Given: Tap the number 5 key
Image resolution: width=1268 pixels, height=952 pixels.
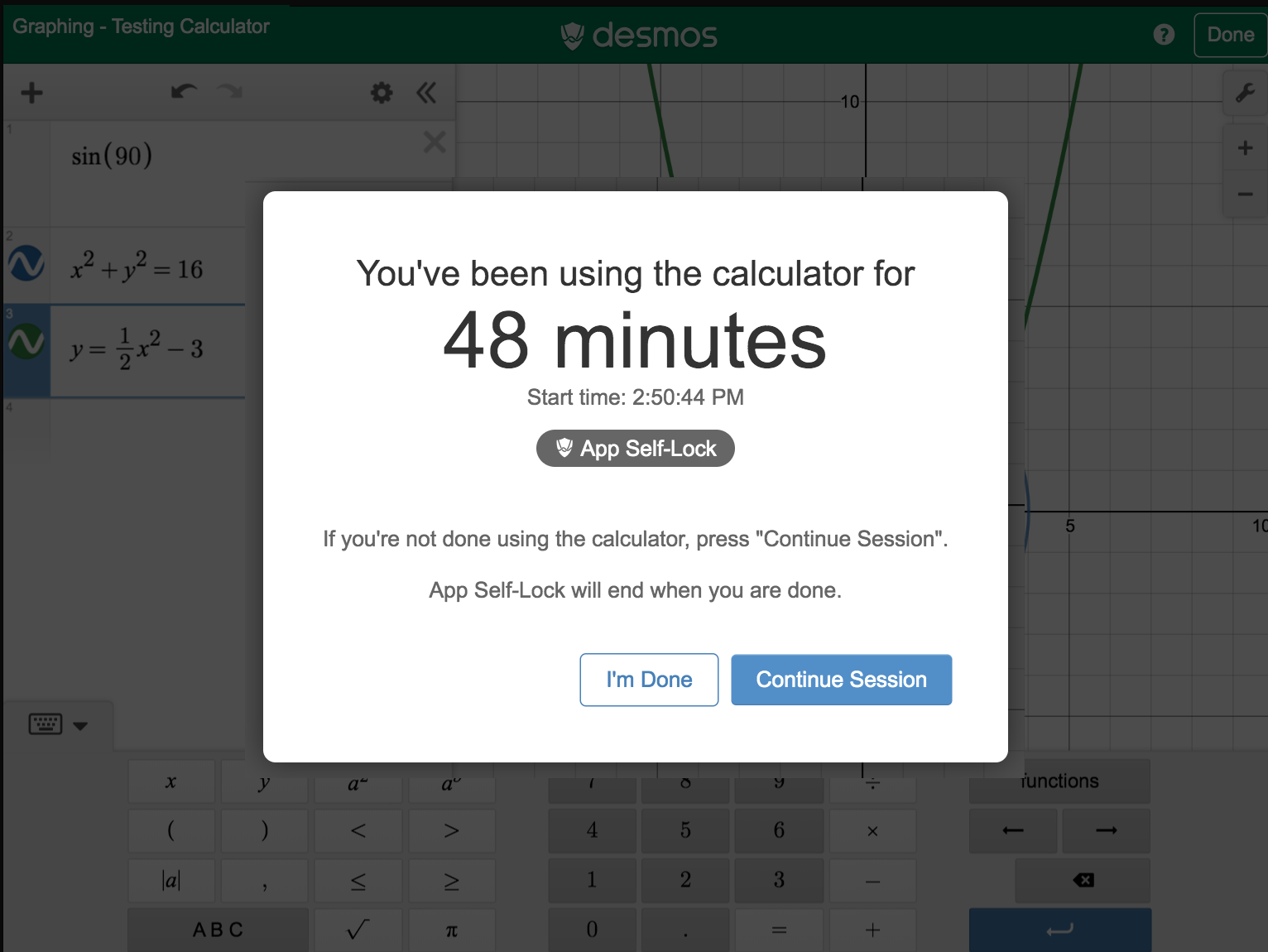Looking at the screenshot, I should (x=685, y=830).
